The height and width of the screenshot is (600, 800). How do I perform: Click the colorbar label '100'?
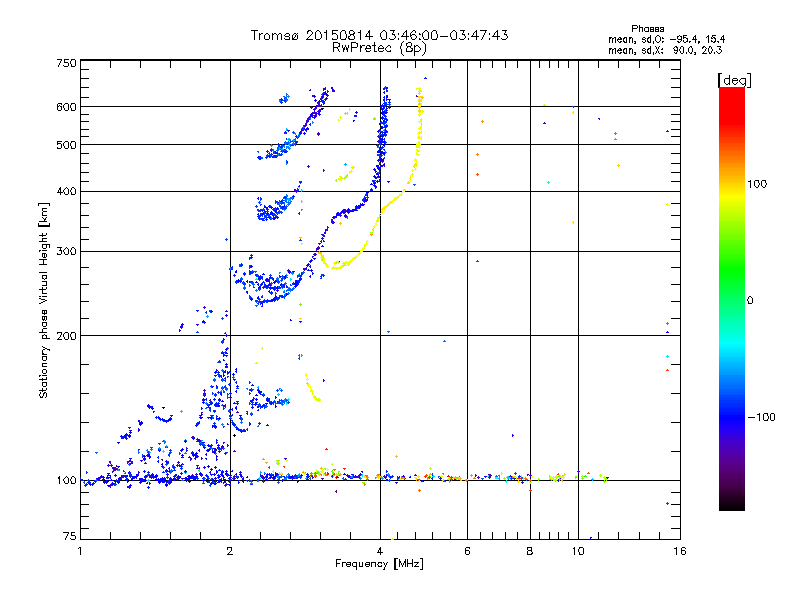(757, 184)
